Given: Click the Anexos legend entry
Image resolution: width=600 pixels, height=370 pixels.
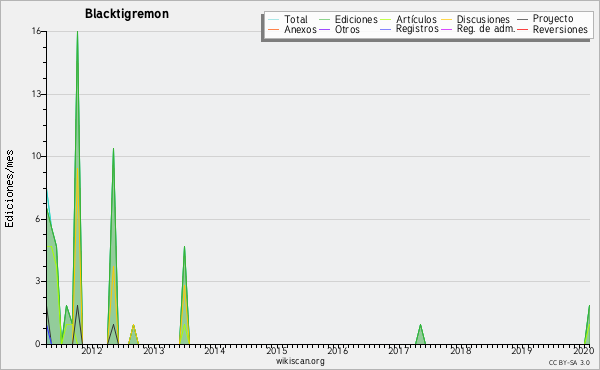Looking at the screenshot, I should tap(292, 29).
